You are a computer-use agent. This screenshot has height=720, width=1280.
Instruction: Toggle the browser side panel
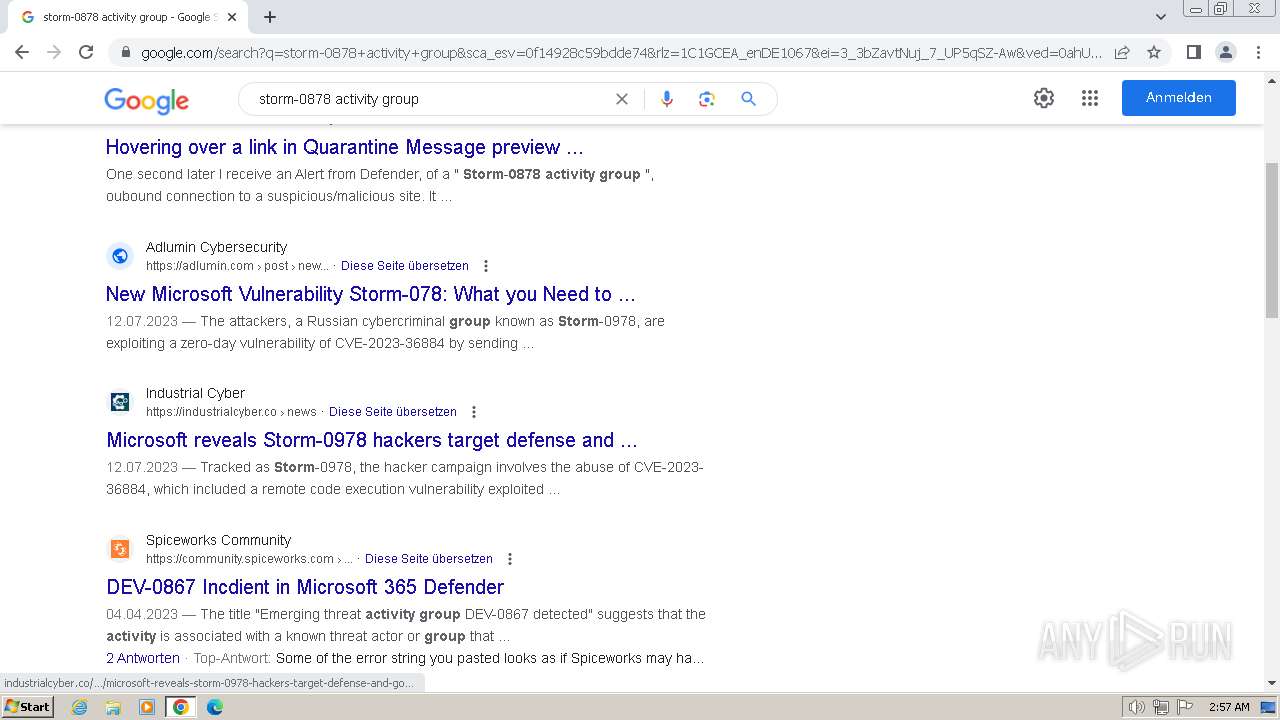pos(1193,52)
